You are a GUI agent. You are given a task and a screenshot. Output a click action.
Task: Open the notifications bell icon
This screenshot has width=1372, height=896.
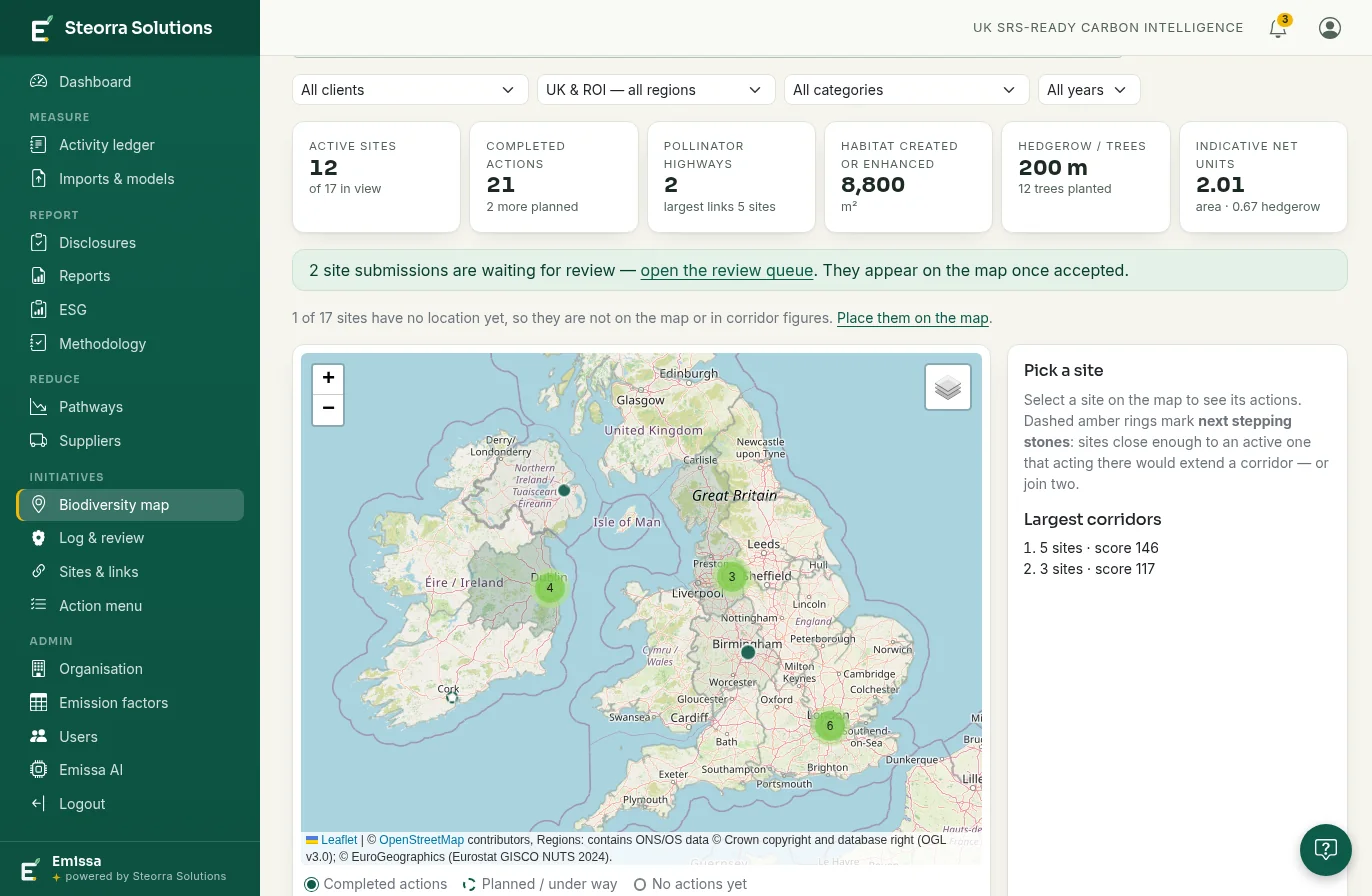(1278, 28)
